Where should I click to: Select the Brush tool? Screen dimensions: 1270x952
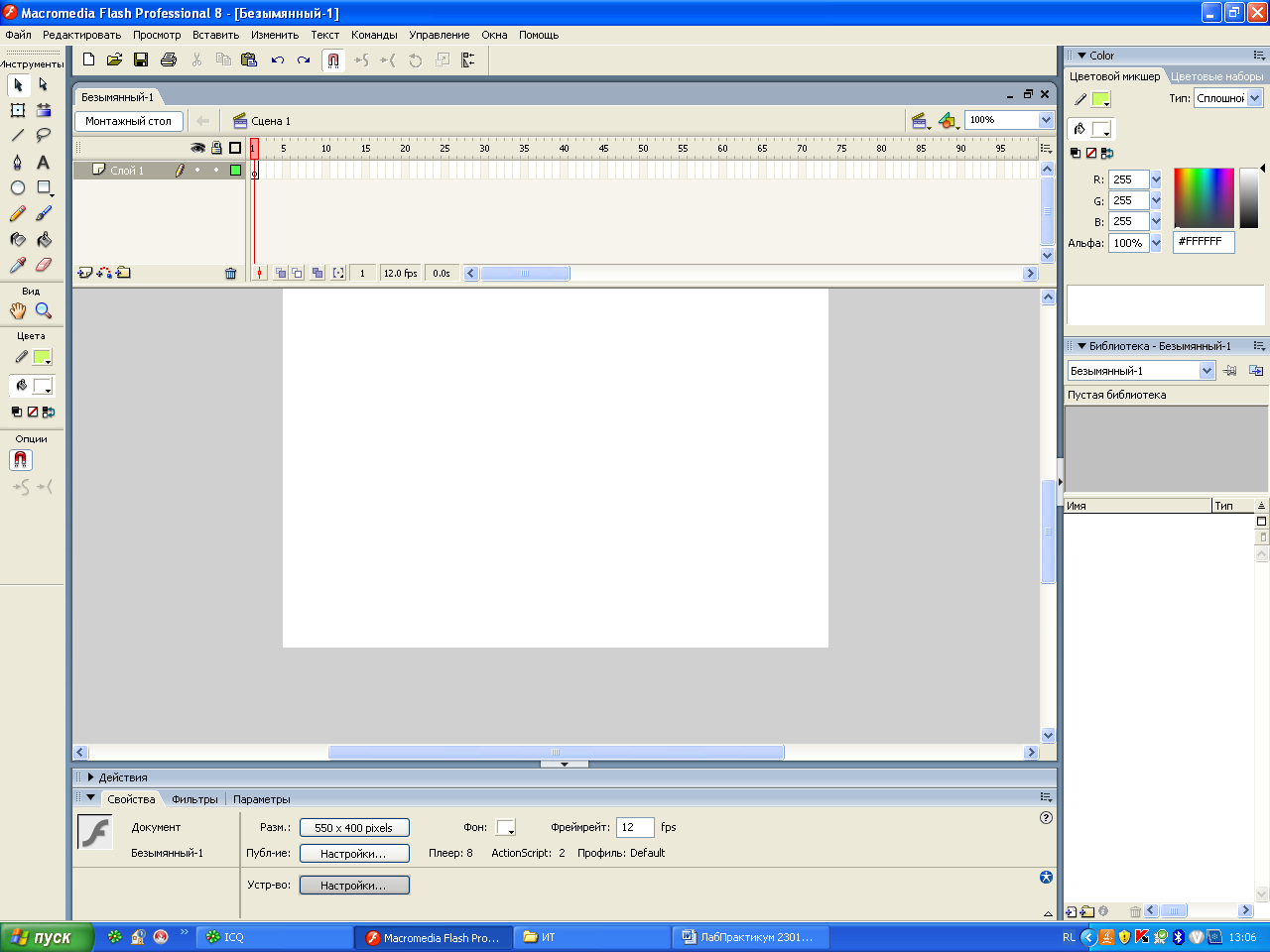point(44,213)
